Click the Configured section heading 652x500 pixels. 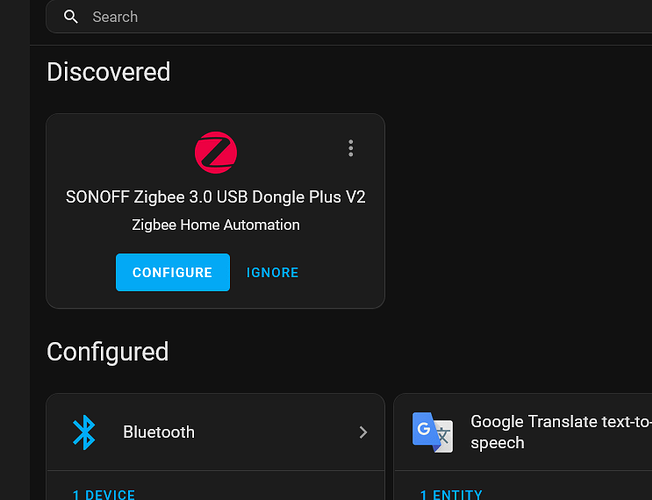pyautogui.click(x=108, y=352)
